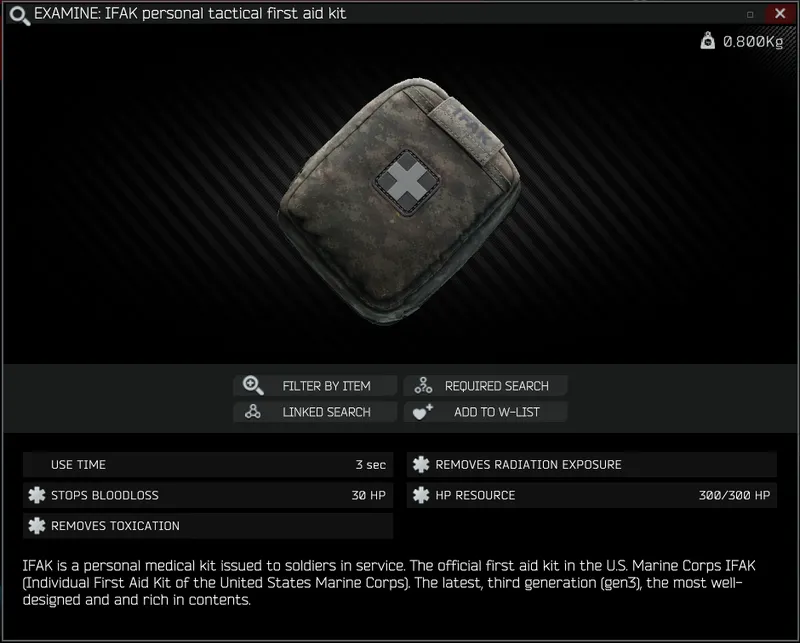Click the weight bag icon beside 0.800Kg
This screenshot has width=800, height=643.
click(x=707, y=40)
